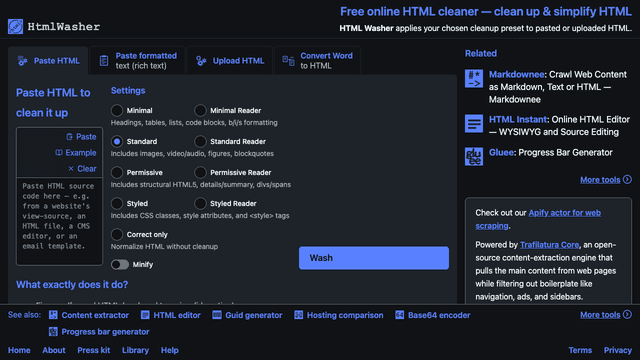Open the Help link
Image resolution: width=640 pixels, height=360 pixels.
point(169,350)
